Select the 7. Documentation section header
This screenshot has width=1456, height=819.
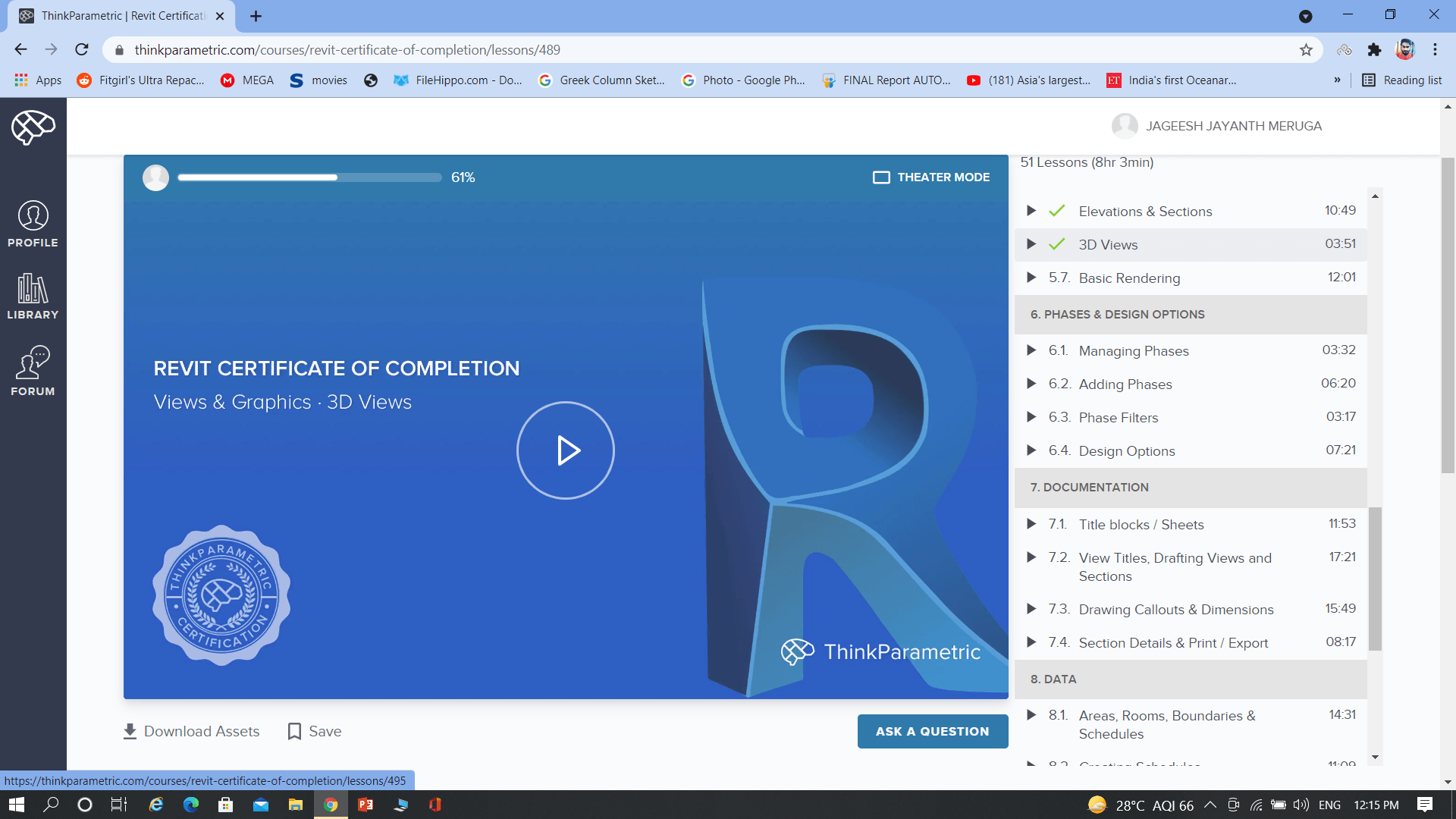pyautogui.click(x=1191, y=488)
